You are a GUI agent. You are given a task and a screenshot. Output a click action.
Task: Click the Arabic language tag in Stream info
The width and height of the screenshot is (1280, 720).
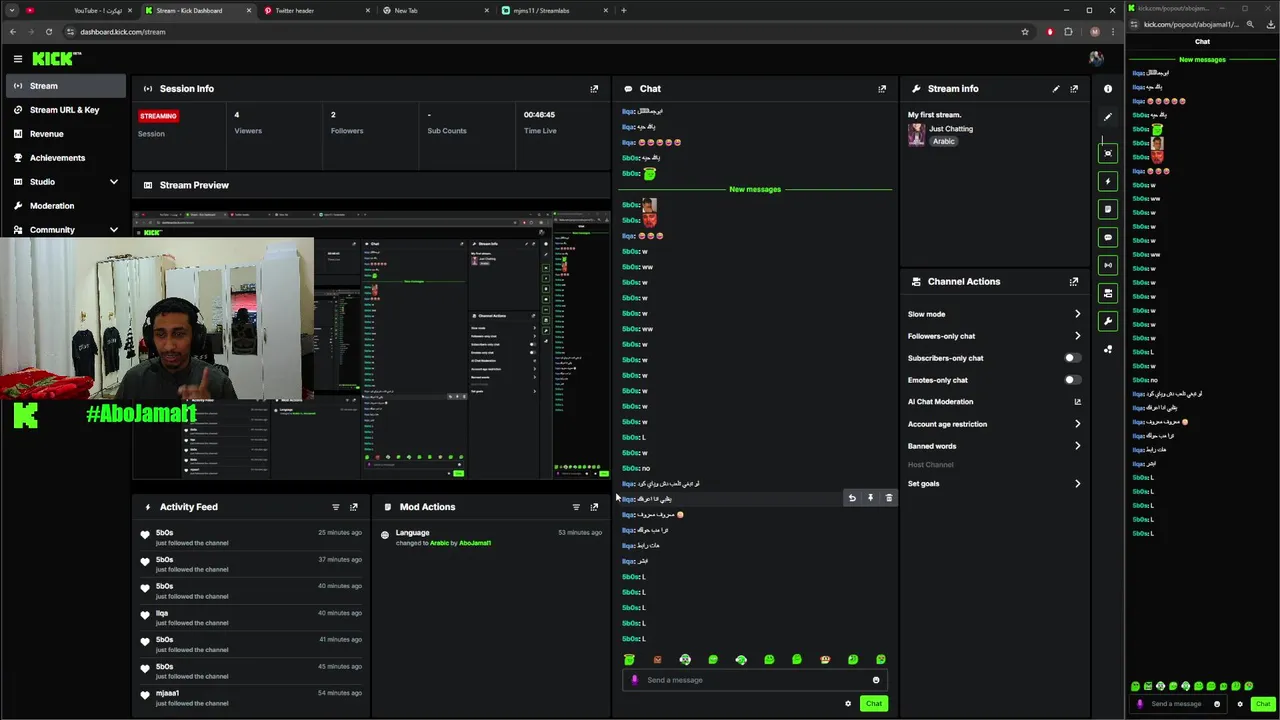(944, 142)
